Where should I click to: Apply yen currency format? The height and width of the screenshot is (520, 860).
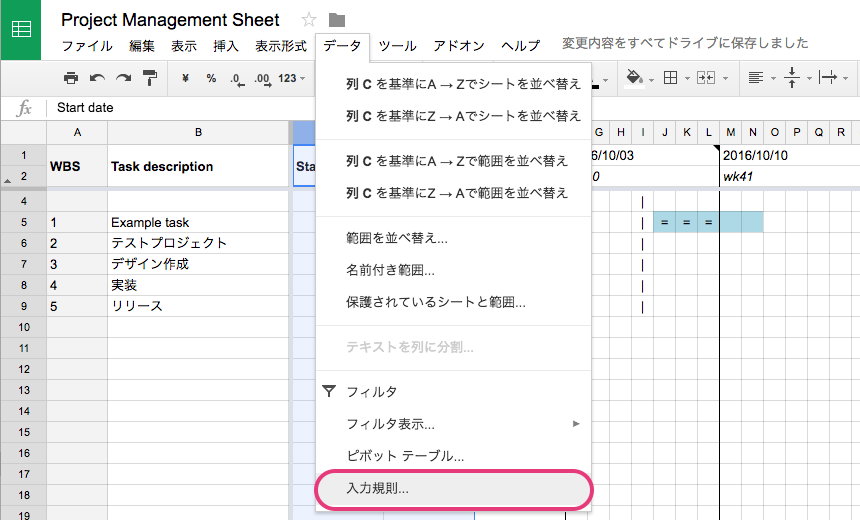click(x=185, y=78)
